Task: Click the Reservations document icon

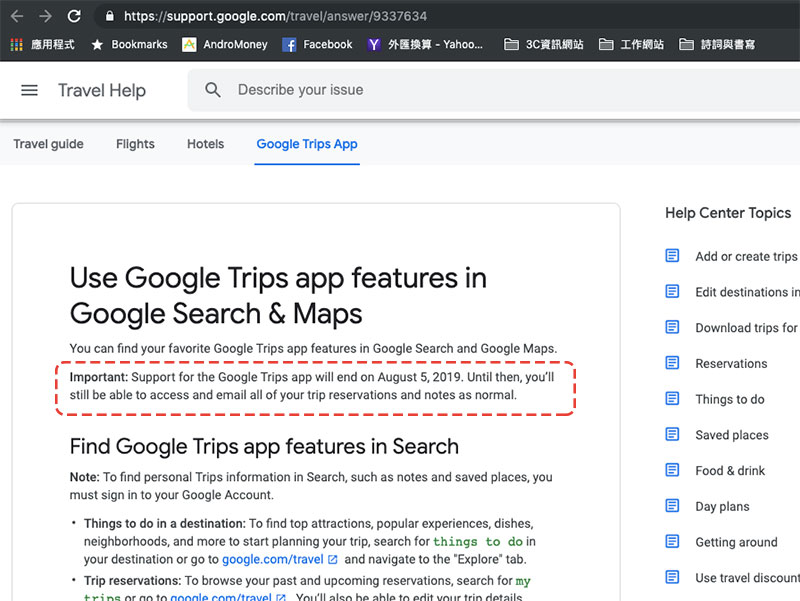Action: [672, 363]
